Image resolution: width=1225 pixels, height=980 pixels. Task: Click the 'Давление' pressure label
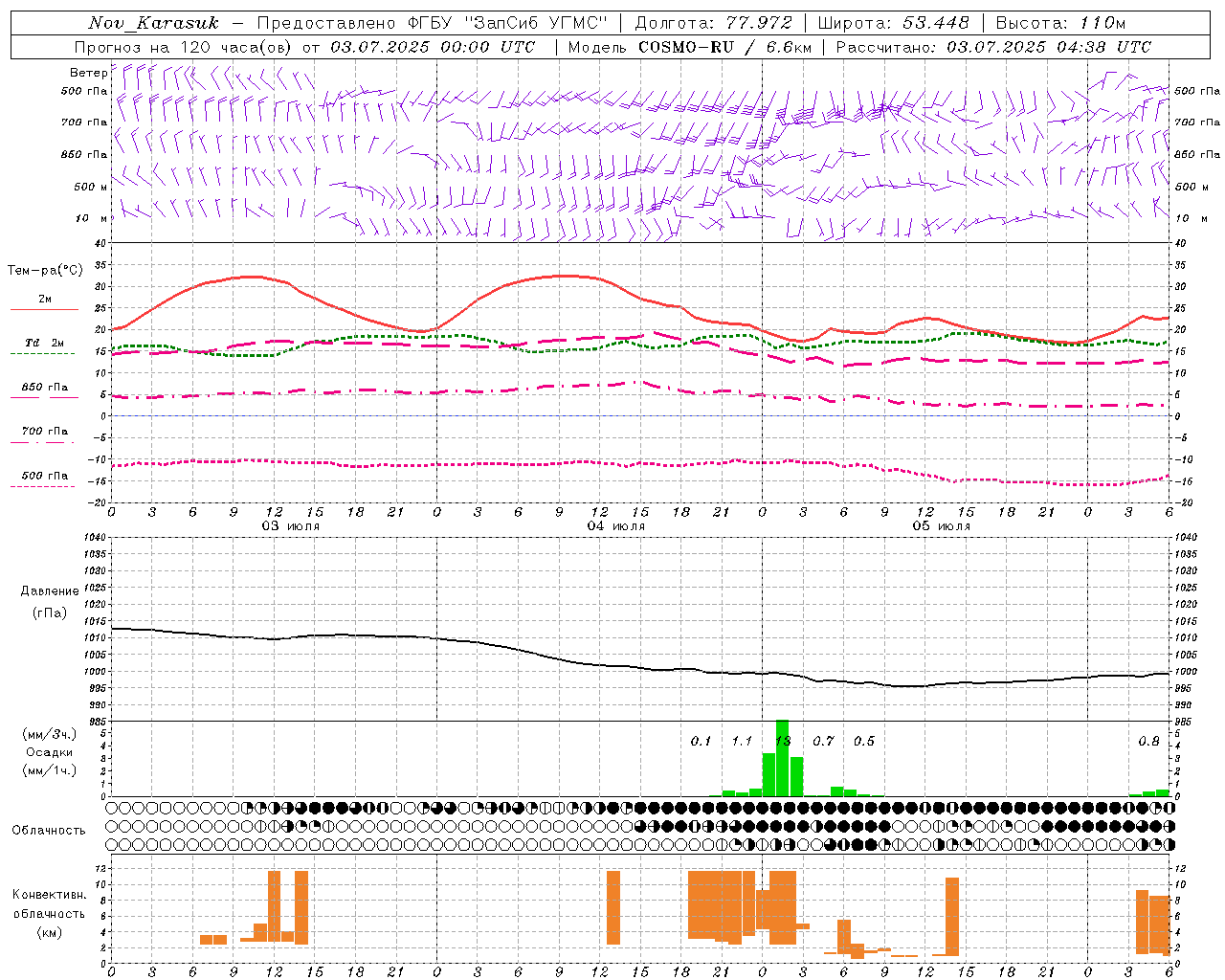point(50,591)
